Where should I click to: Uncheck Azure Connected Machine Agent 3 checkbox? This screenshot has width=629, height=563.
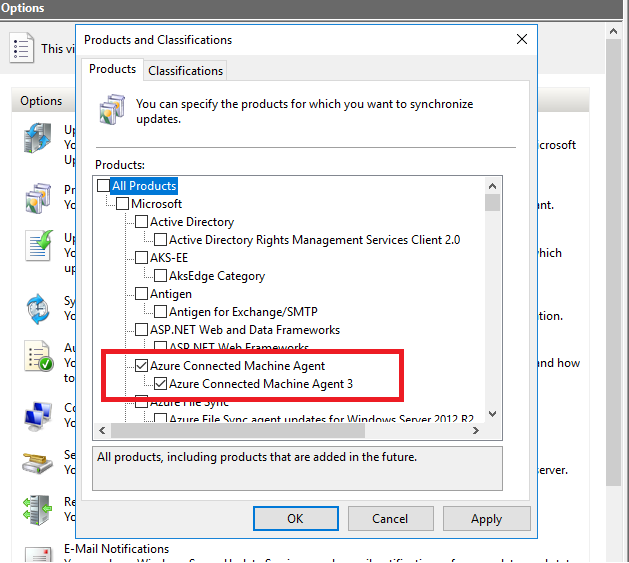coord(160,384)
